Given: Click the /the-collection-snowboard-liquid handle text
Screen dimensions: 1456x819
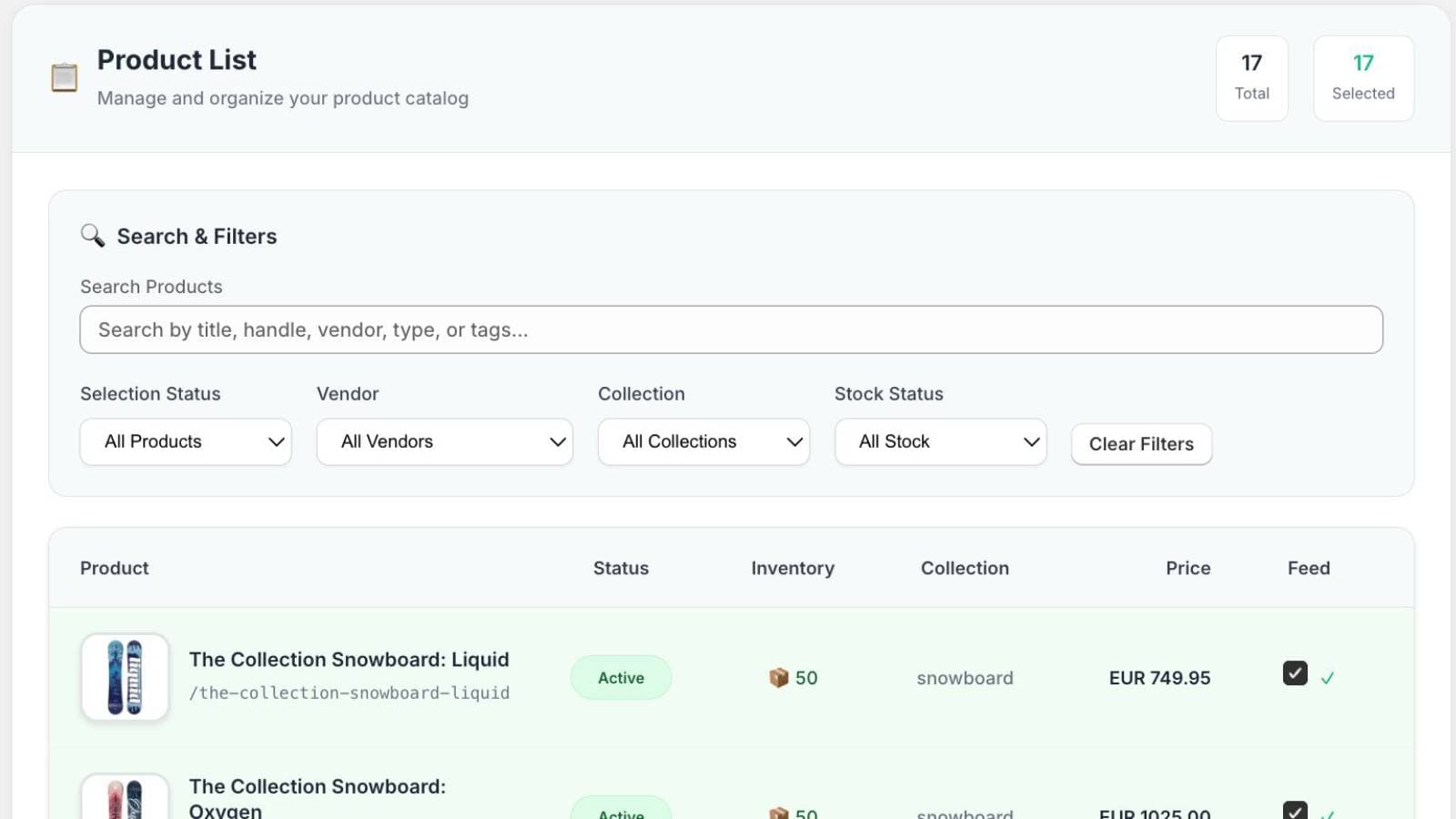Looking at the screenshot, I should point(349,693).
